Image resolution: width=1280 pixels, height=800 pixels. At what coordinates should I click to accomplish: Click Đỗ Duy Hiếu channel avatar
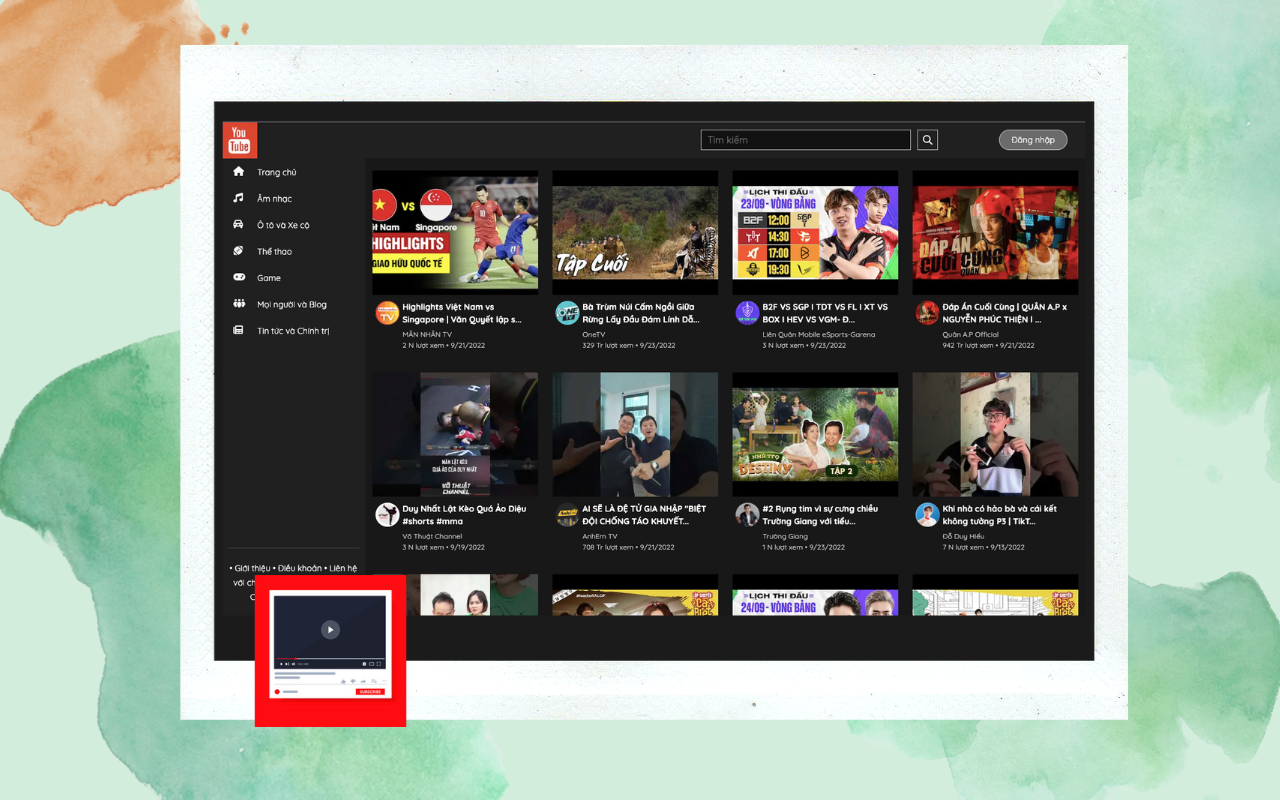coord(927,515)
